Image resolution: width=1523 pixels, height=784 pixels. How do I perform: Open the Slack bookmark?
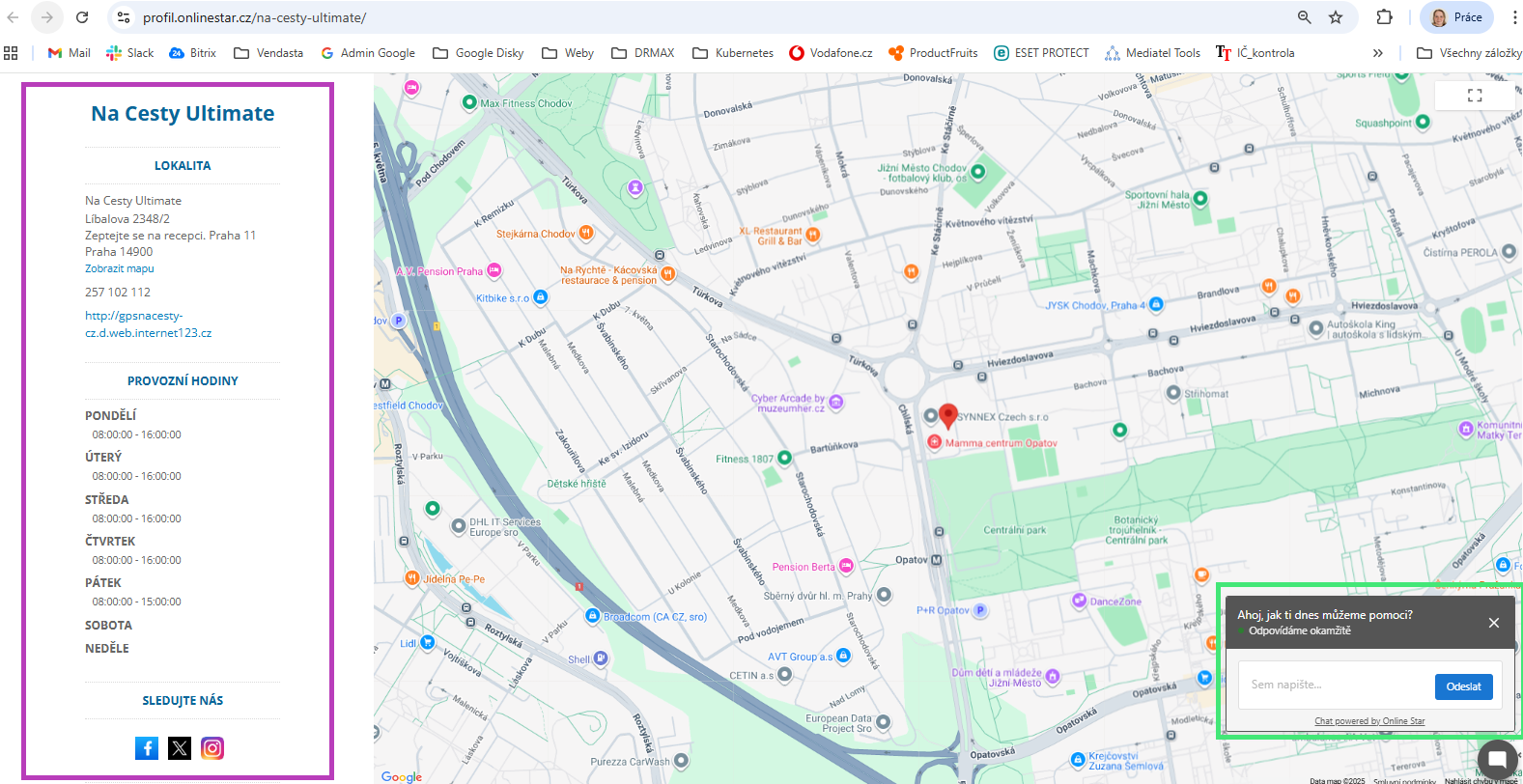(x=130, y=53)
